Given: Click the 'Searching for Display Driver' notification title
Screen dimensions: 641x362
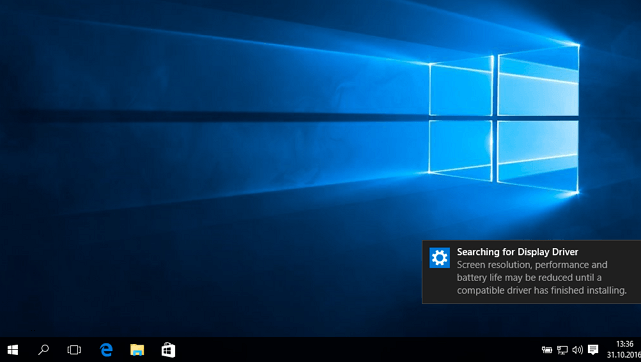Looking at the screenshot, I should click(517, 252).
